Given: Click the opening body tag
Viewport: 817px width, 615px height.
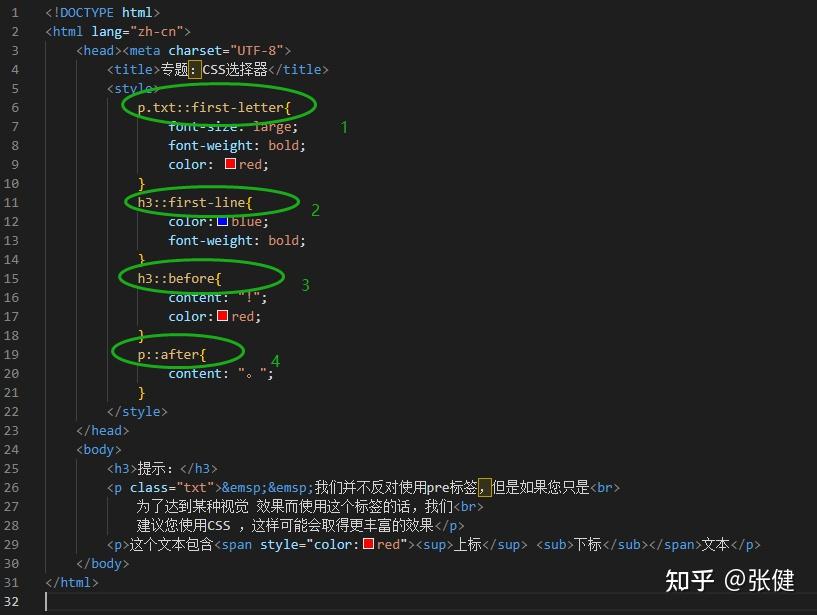Looking at the screenshot, I should 99,450.
